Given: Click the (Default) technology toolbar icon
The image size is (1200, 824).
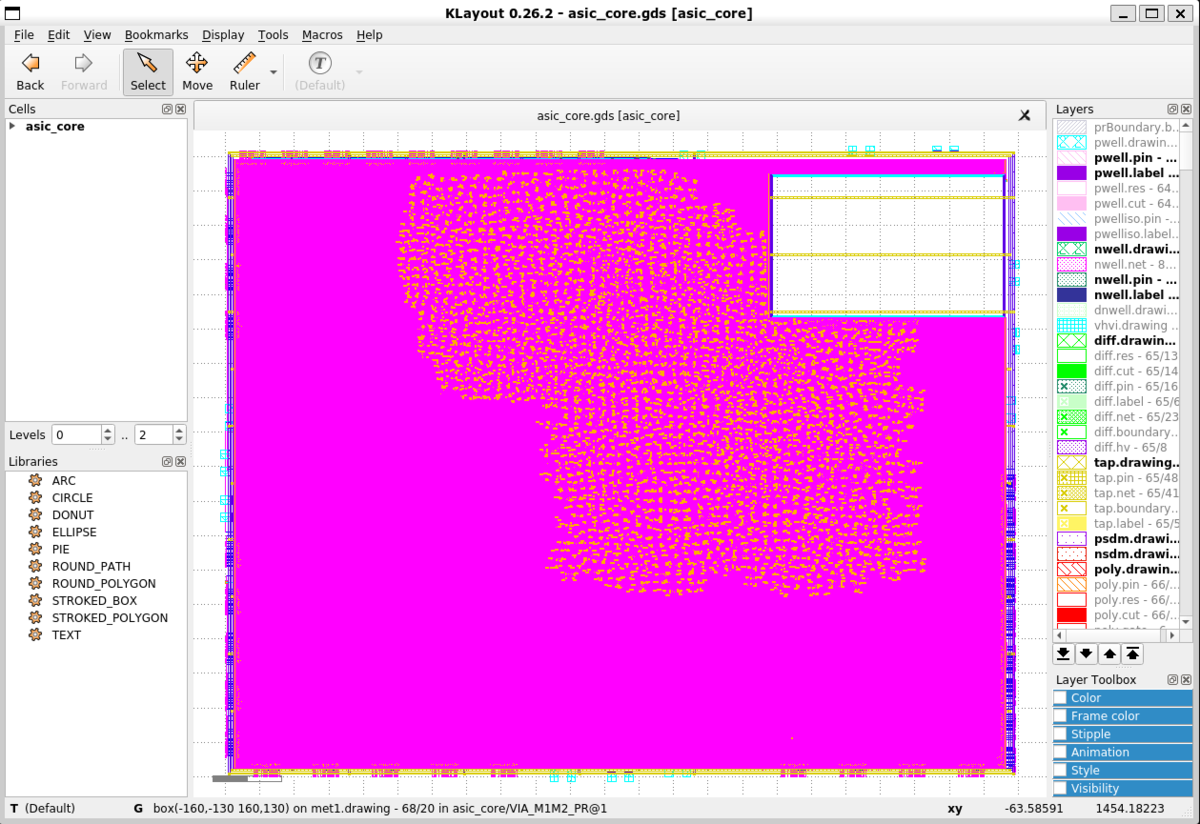Looking at the screenshot, I should (319, 64).
